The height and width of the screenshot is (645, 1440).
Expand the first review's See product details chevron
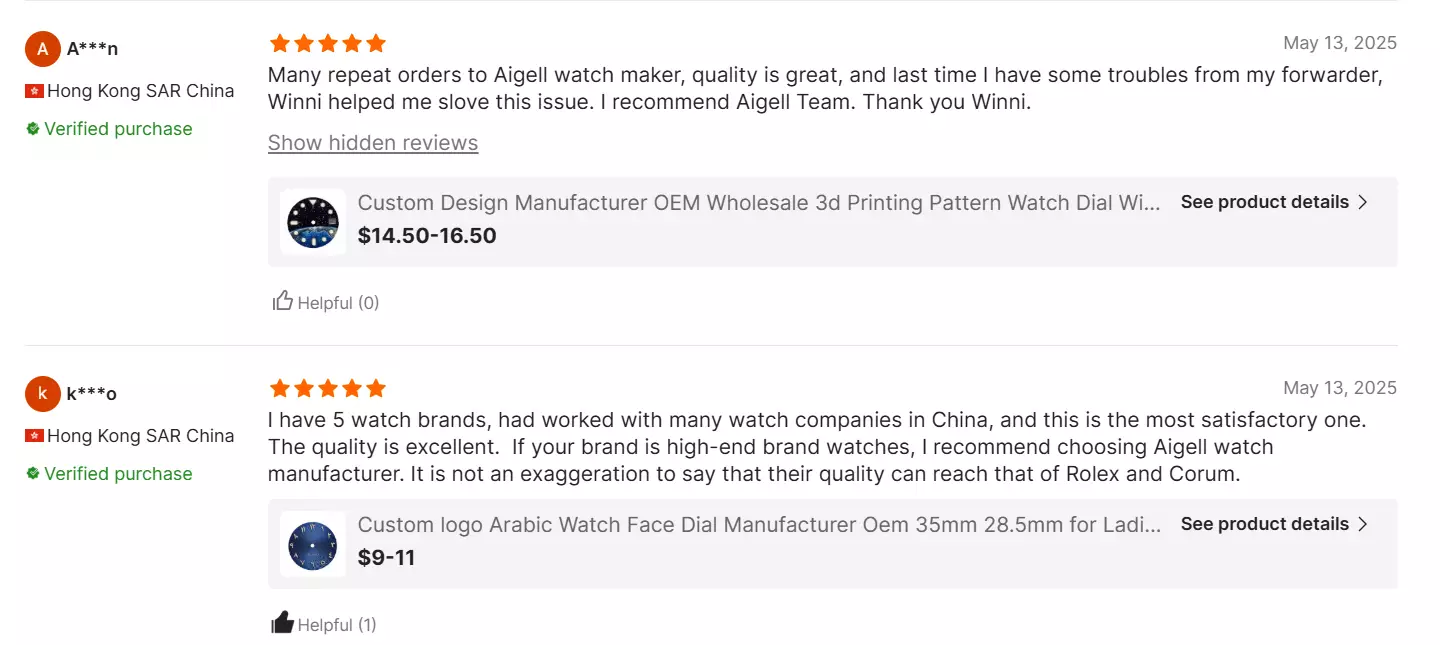pyautogui.click(x=1362, y=201)
